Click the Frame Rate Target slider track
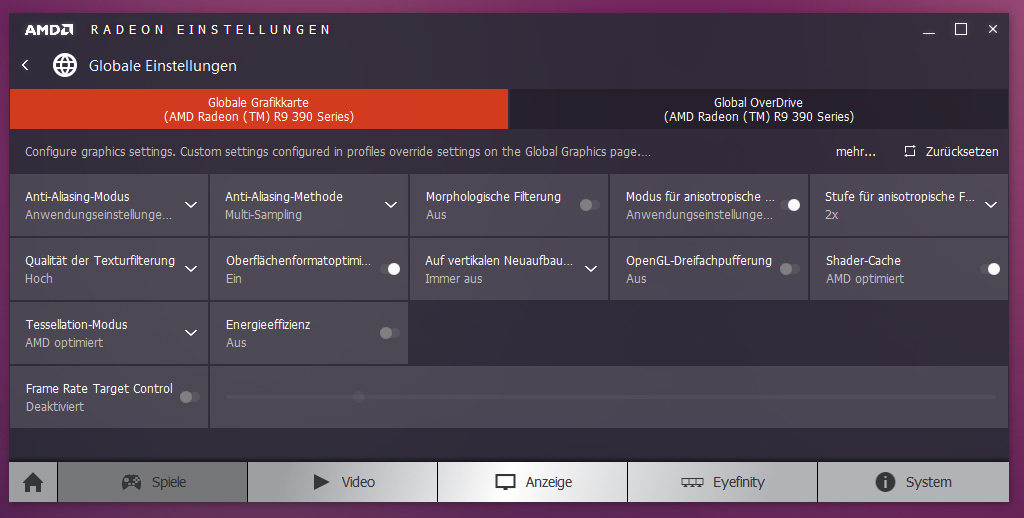The width and height of the screenshot is (1024, 518). pyautogui.click(x=611, y=397)
